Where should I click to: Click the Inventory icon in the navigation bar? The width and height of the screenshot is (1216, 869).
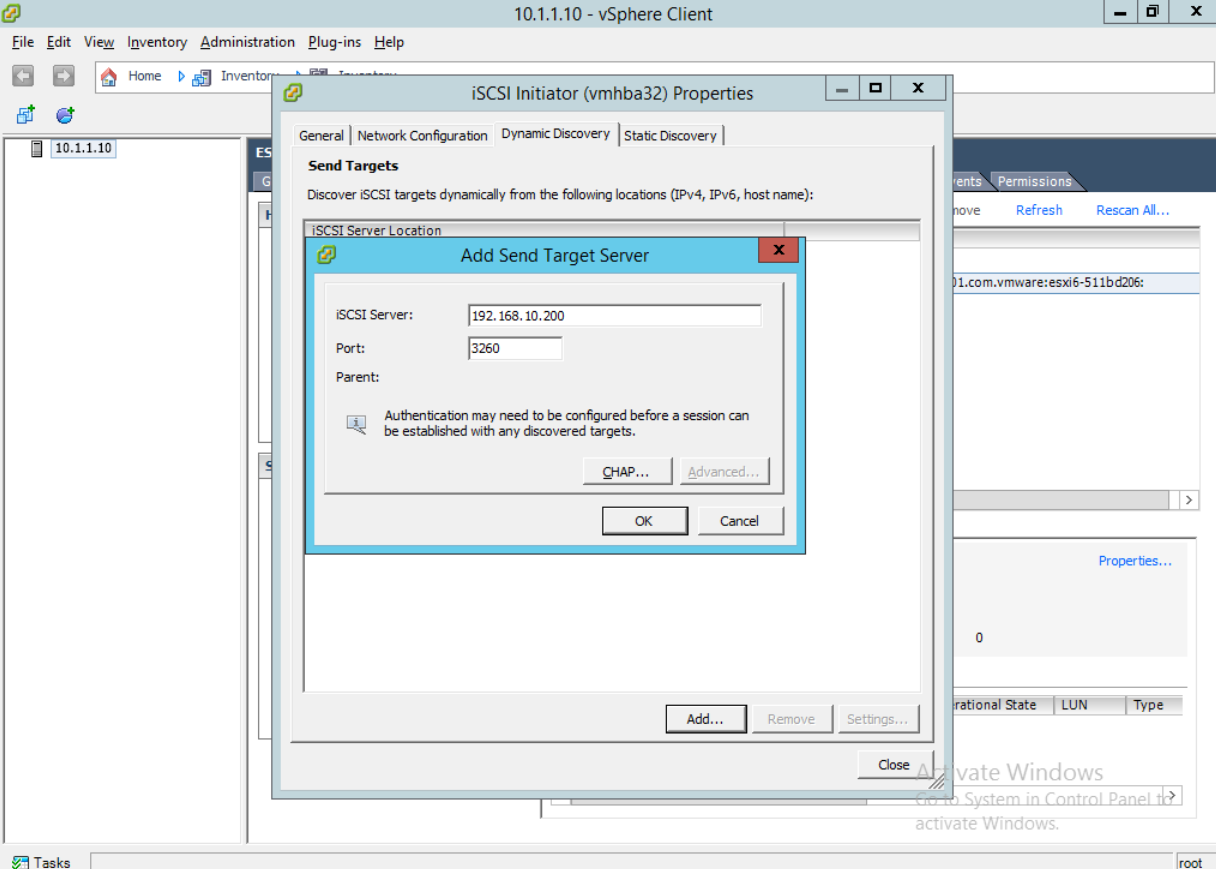[201, 75]
